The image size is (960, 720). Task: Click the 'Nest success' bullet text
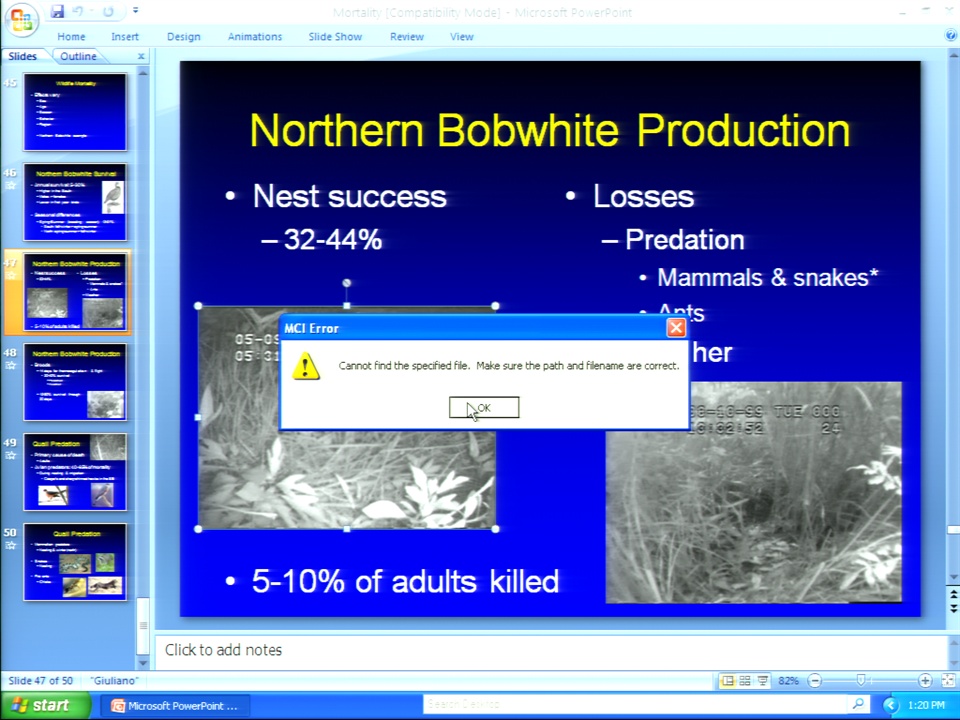pyautogui.click(x=350, y=197)
